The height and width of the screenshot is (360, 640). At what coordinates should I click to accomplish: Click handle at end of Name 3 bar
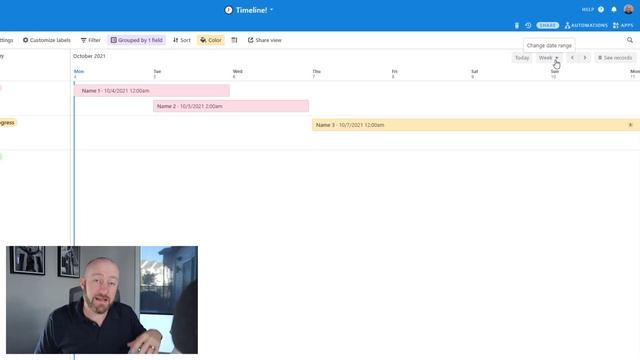coord(630,125)
